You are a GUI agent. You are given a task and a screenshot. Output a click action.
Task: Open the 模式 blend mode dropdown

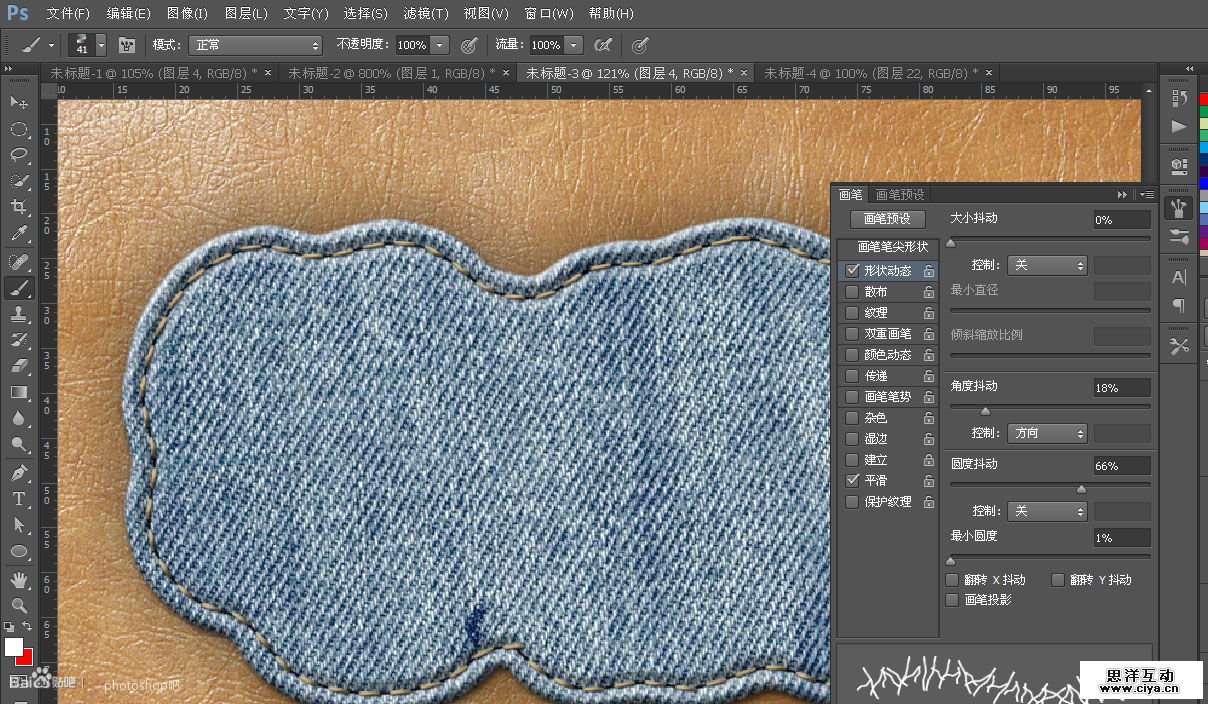[256, 45]
